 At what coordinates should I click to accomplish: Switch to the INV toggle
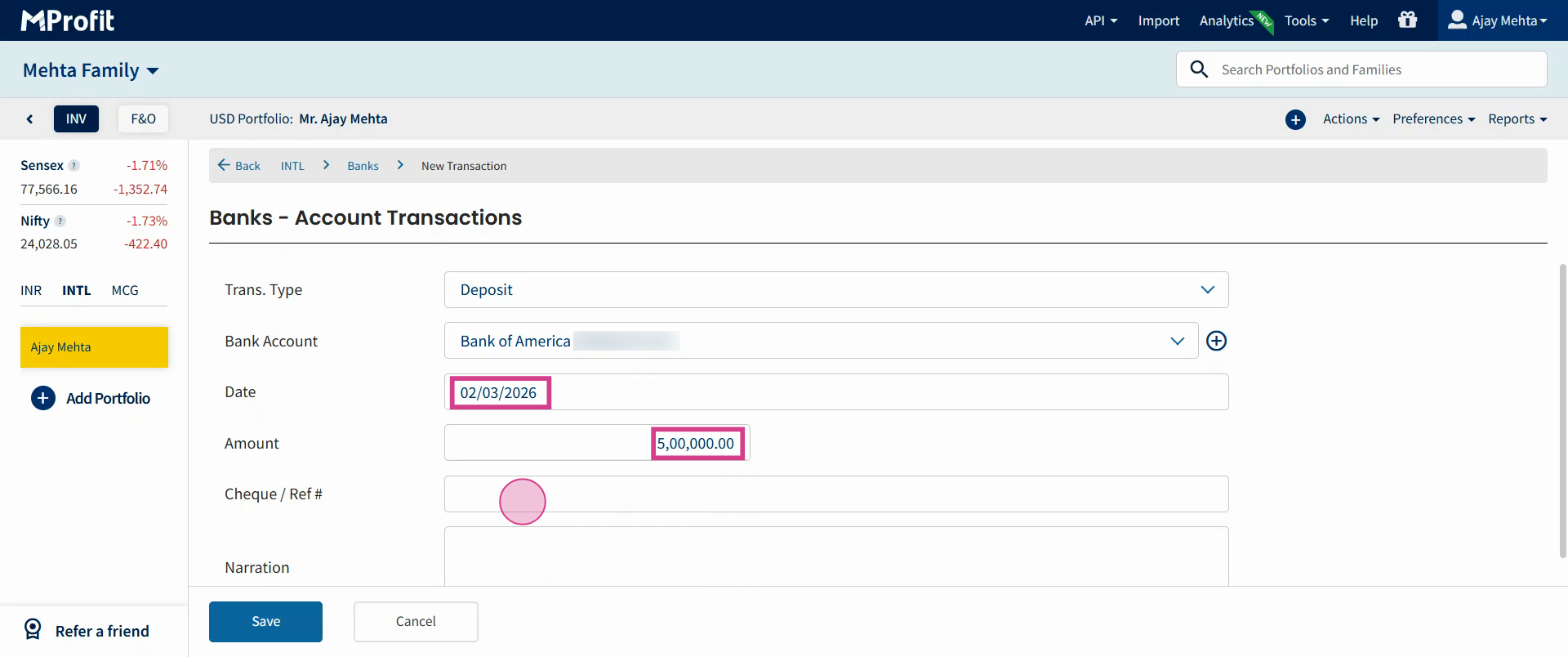76,119
